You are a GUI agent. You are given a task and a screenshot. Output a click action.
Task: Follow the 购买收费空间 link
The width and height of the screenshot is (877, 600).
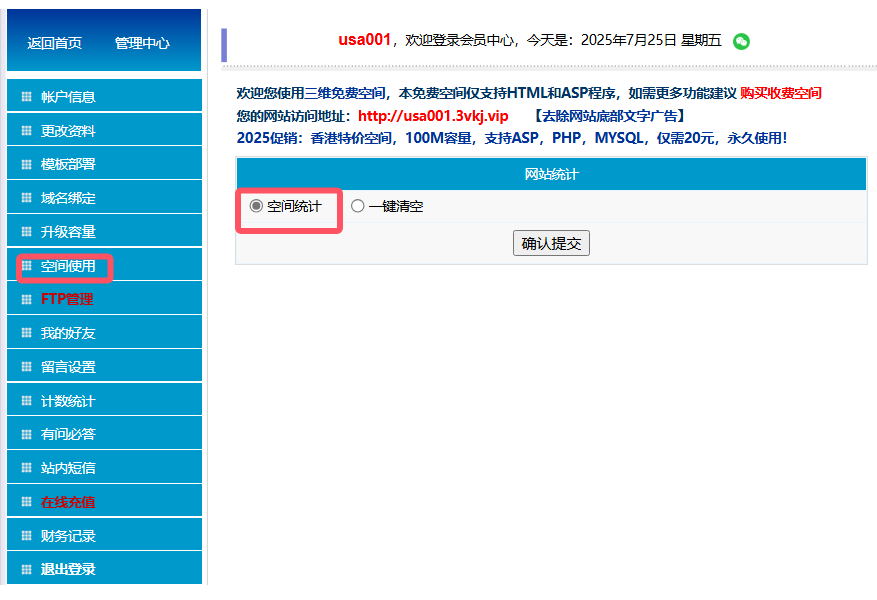point(781,93)
